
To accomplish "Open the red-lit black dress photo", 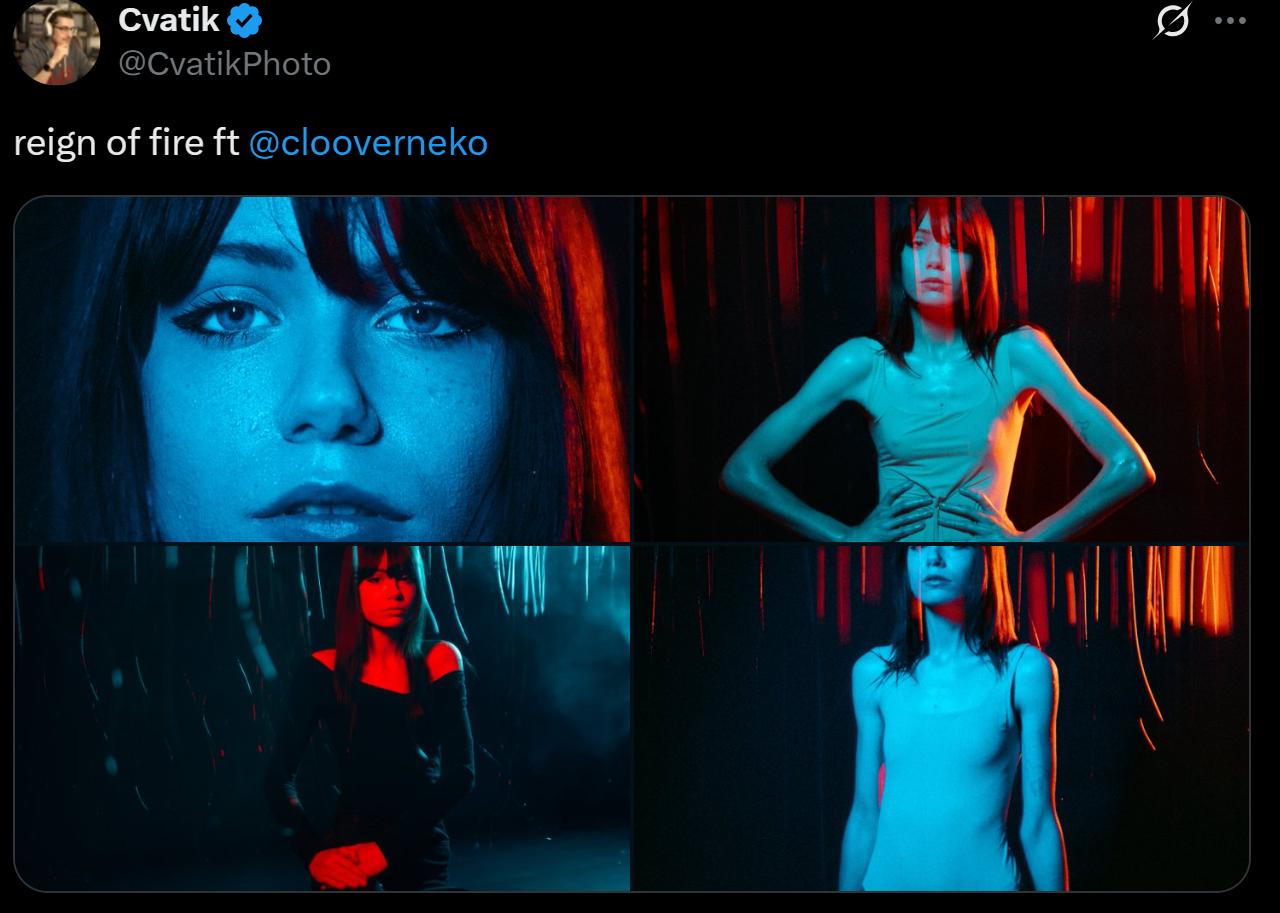I will [x=322, y=718].
